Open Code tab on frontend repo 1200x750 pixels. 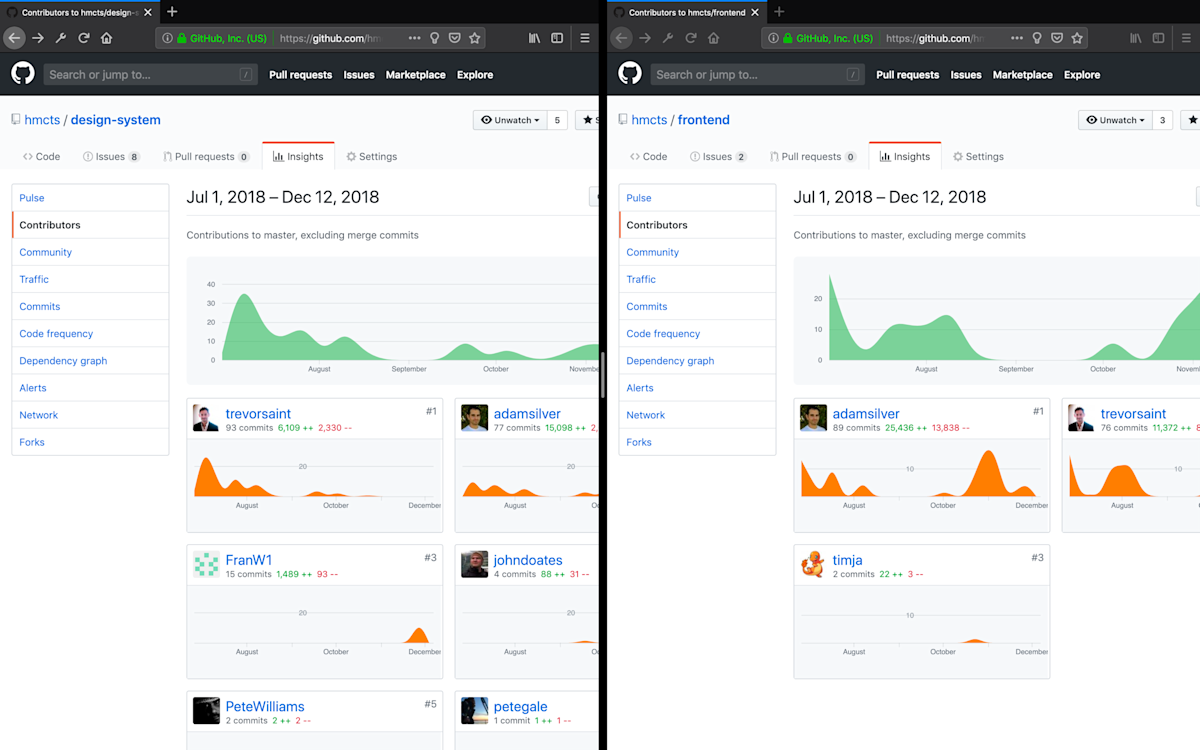(x=649, y=157)
